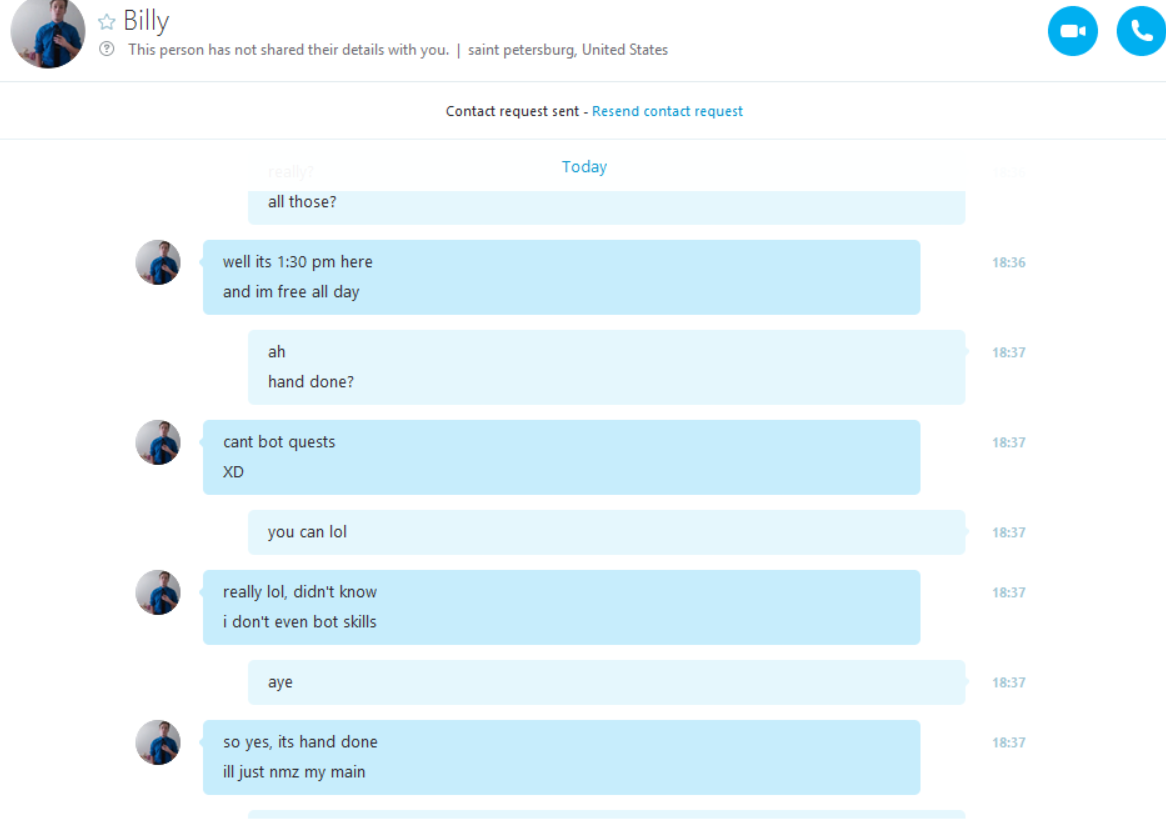Click the 'ill just nmz my main' message
This screenshot has width=1166, height=826.
point(294,772)
